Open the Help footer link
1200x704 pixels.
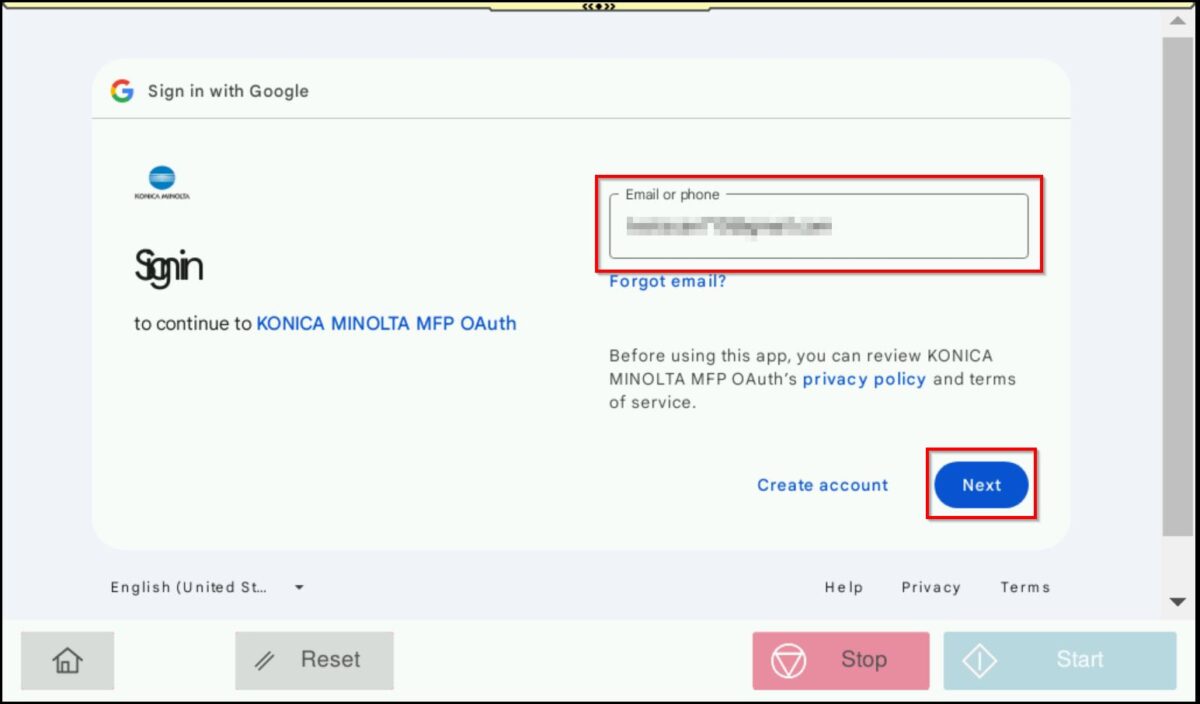843,588
